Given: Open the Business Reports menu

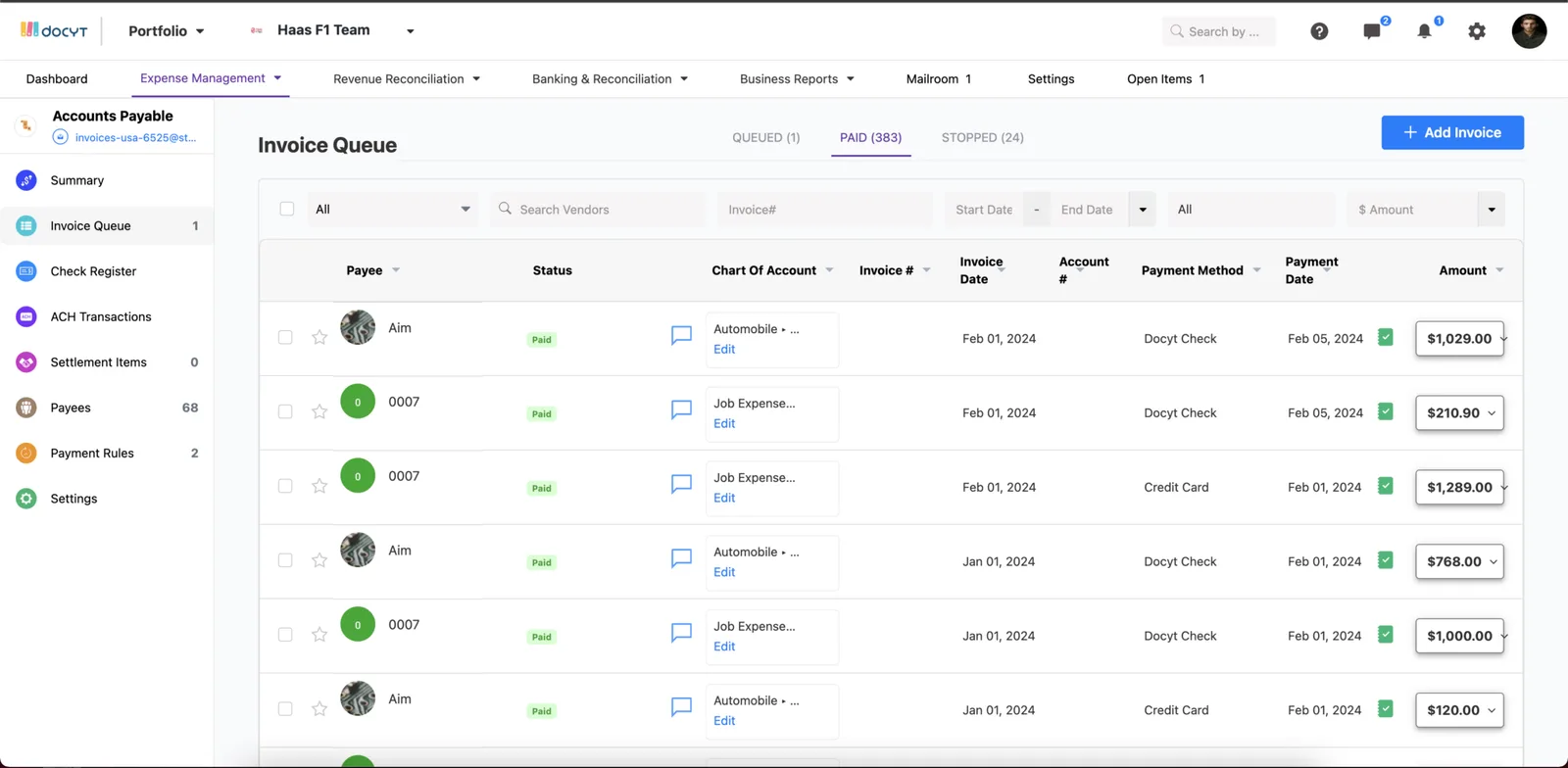Looking at the screenshot, I should [x=797, y=78].
